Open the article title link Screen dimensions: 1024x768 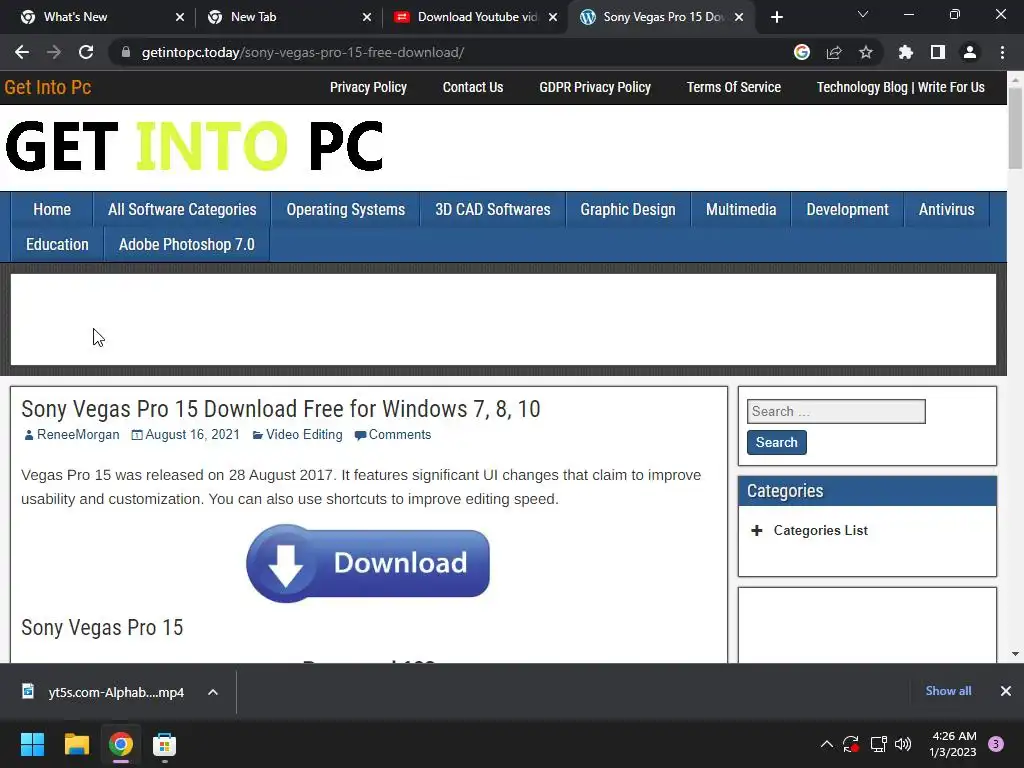click(281, 409)
